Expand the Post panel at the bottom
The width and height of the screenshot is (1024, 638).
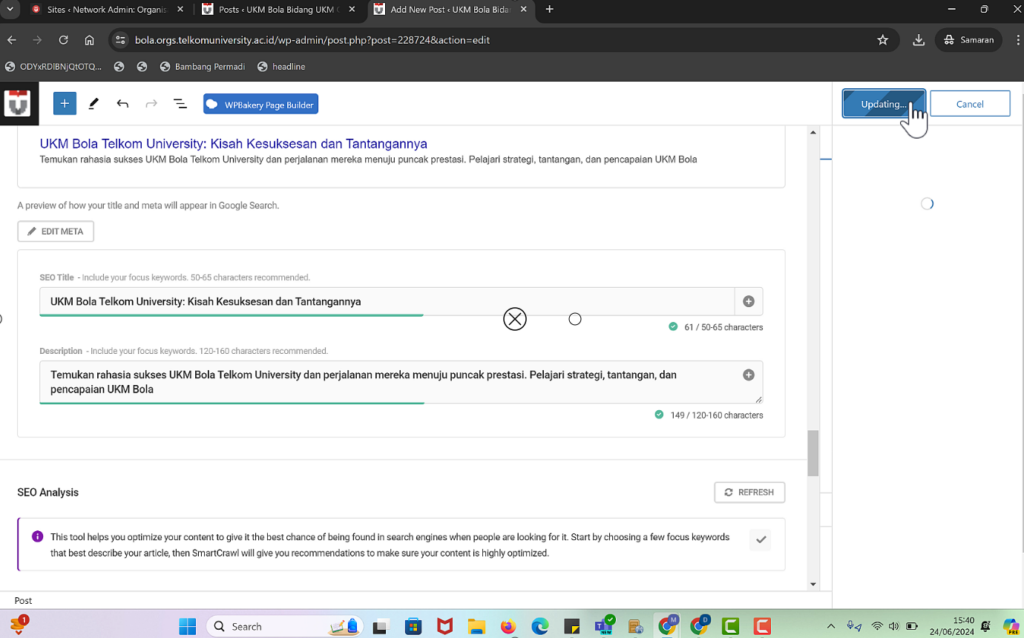point(22,600)
